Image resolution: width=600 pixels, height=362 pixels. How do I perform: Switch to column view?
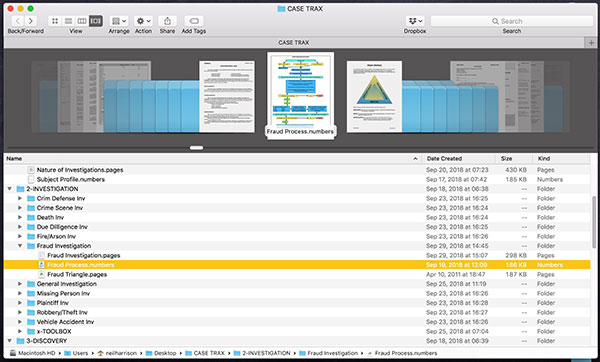pyautogui.click(x=82, y=21)
